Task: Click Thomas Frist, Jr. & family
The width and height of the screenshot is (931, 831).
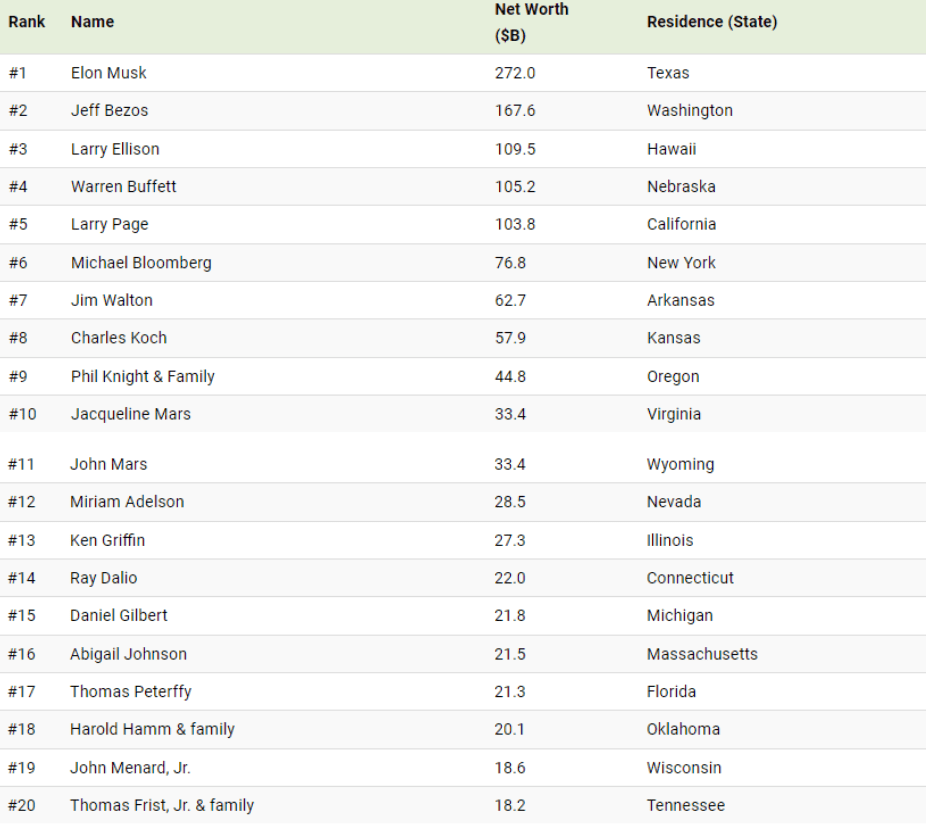Action: point(162,805)
